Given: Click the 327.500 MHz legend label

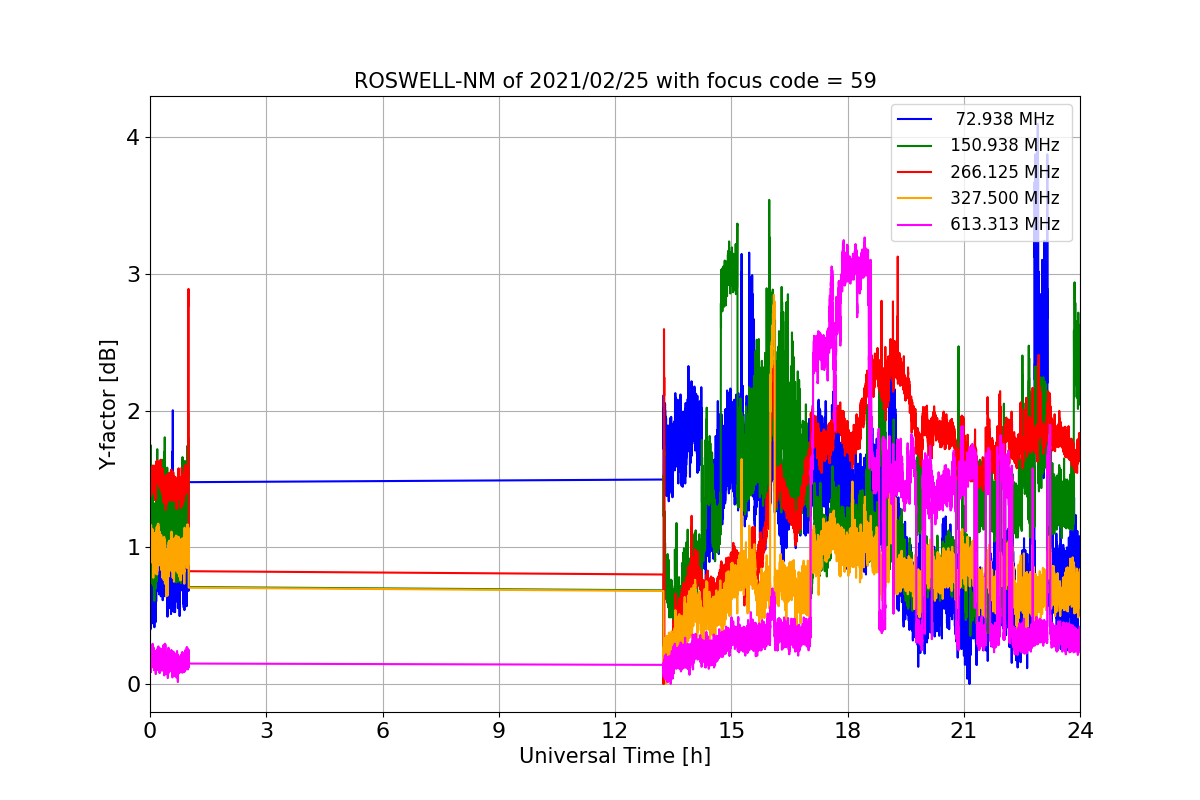Looking at the screenshot, I should 1005,198.
